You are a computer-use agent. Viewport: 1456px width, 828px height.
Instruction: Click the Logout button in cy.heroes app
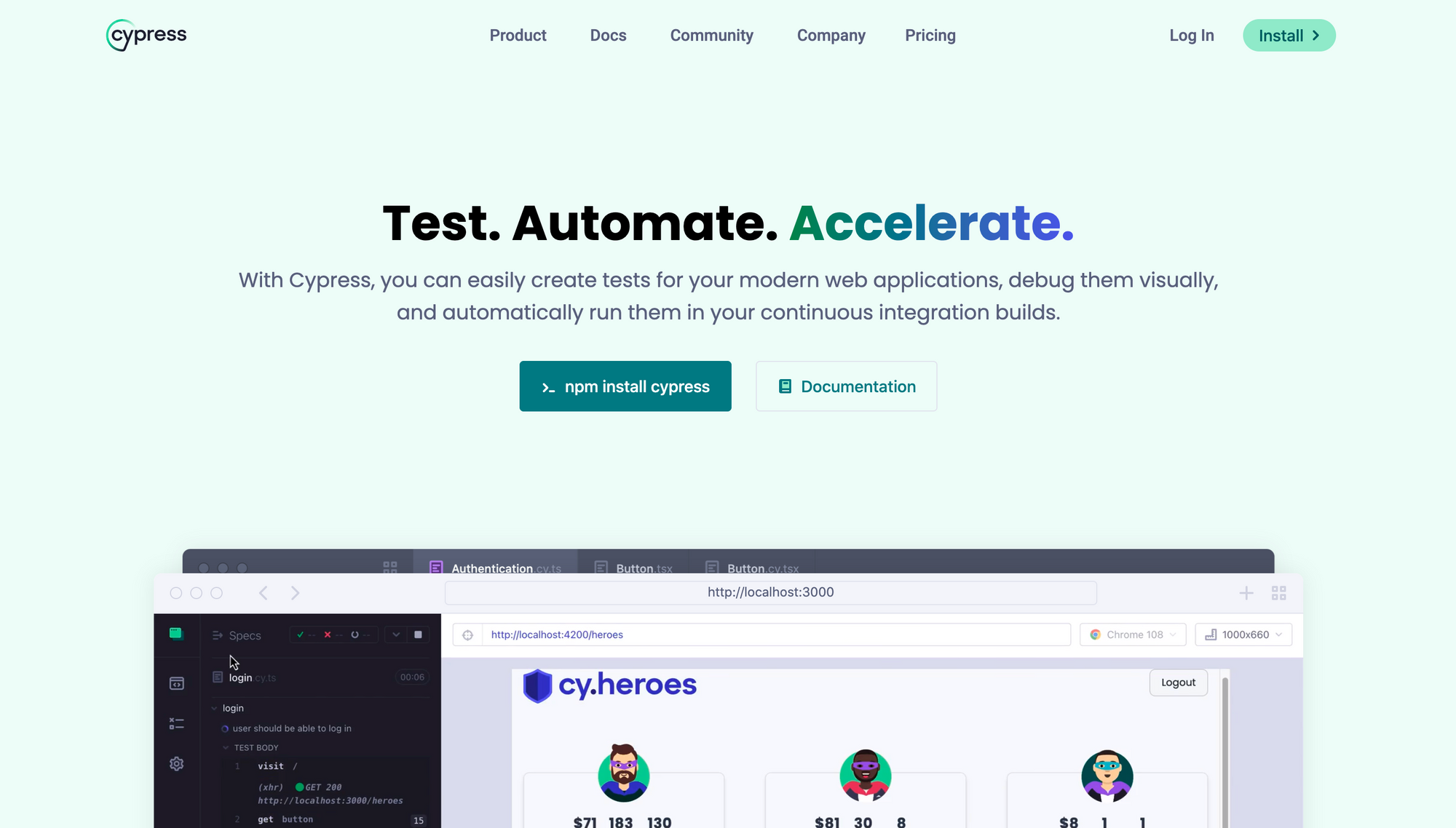pos(1177,682)
